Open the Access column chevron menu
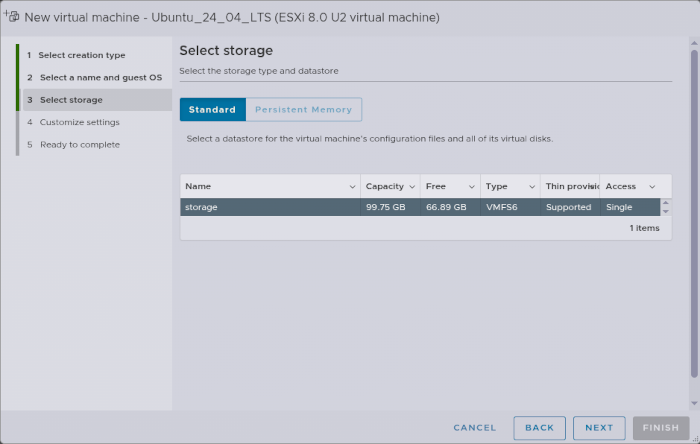The width and height of the screenshot is (700, 444). point(652,187)
